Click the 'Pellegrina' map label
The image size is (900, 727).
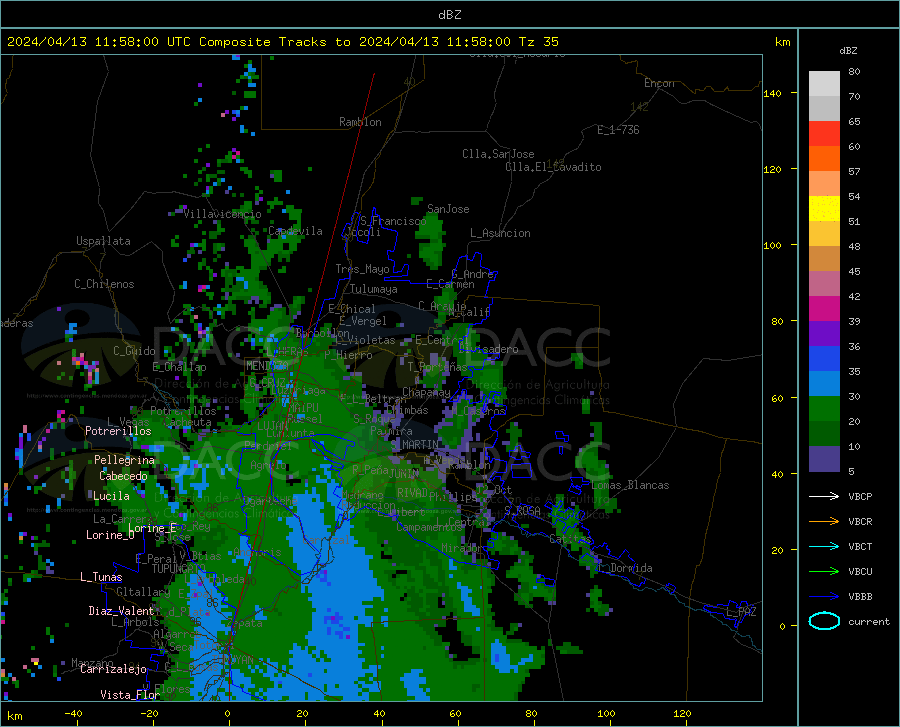[125, 460]
